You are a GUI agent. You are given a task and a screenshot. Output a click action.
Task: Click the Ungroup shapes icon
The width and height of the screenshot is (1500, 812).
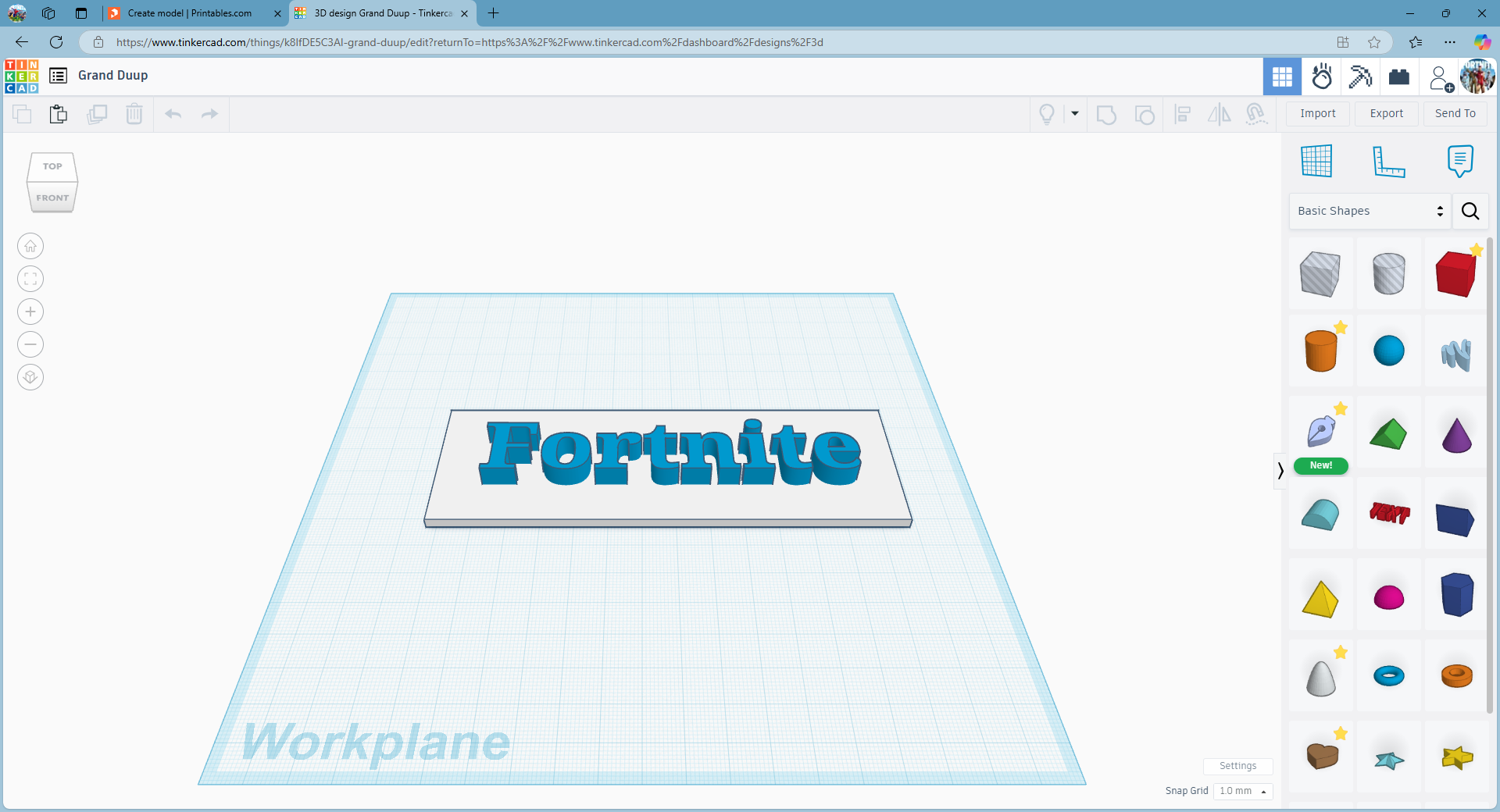point(1145,115)
